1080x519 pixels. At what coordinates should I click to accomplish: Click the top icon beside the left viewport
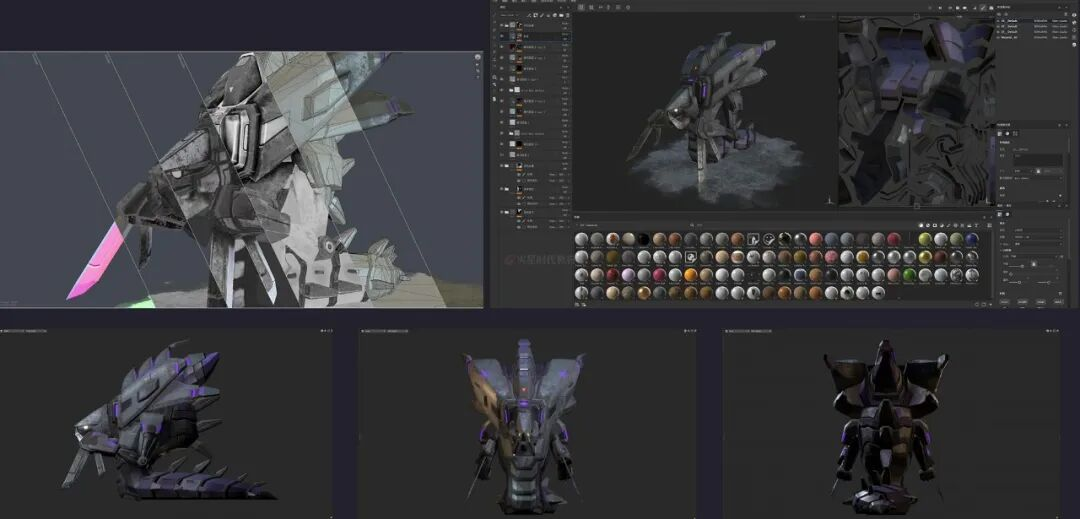coord(477,59)
